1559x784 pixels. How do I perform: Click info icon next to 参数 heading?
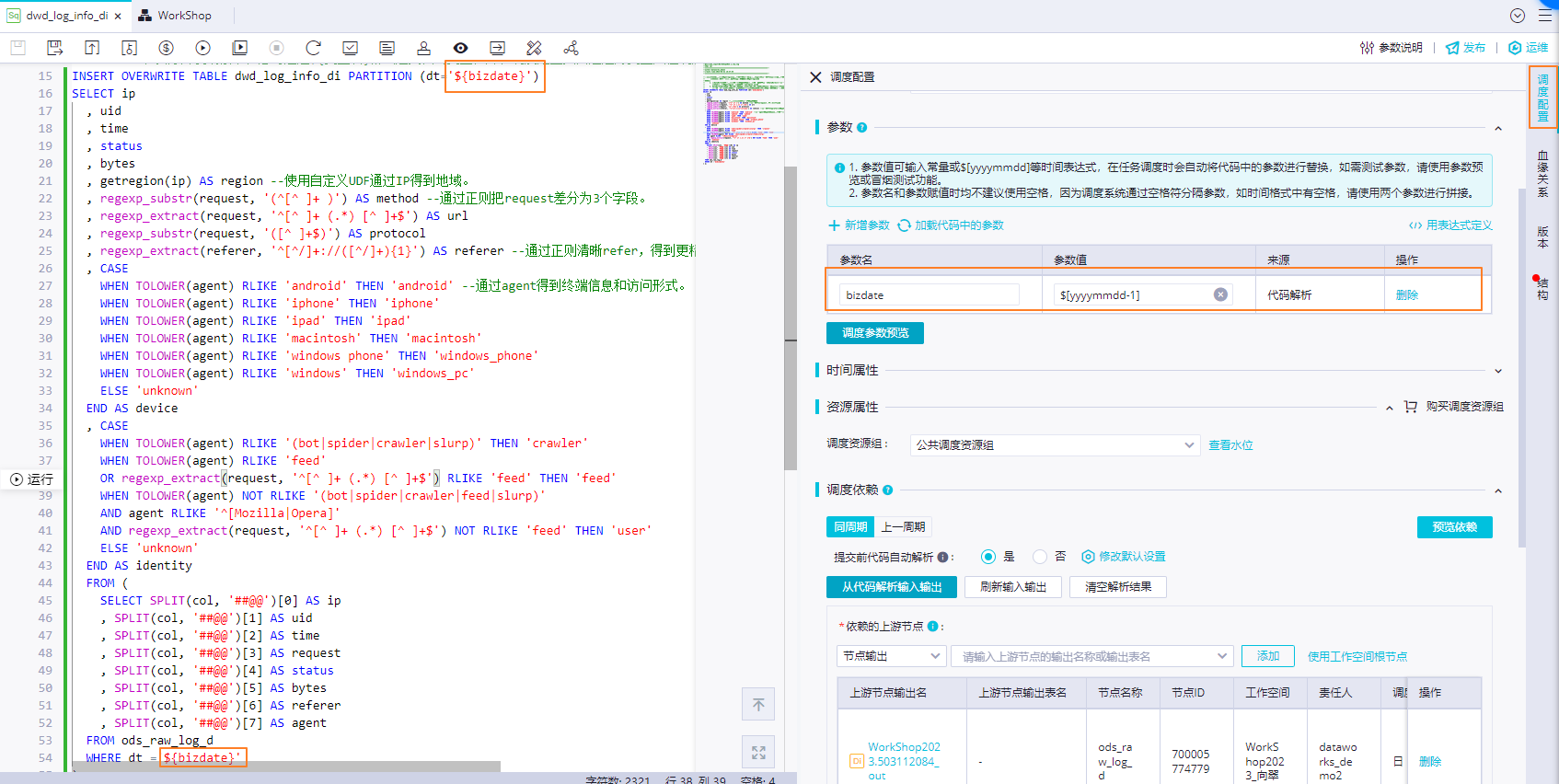[861, 128]
